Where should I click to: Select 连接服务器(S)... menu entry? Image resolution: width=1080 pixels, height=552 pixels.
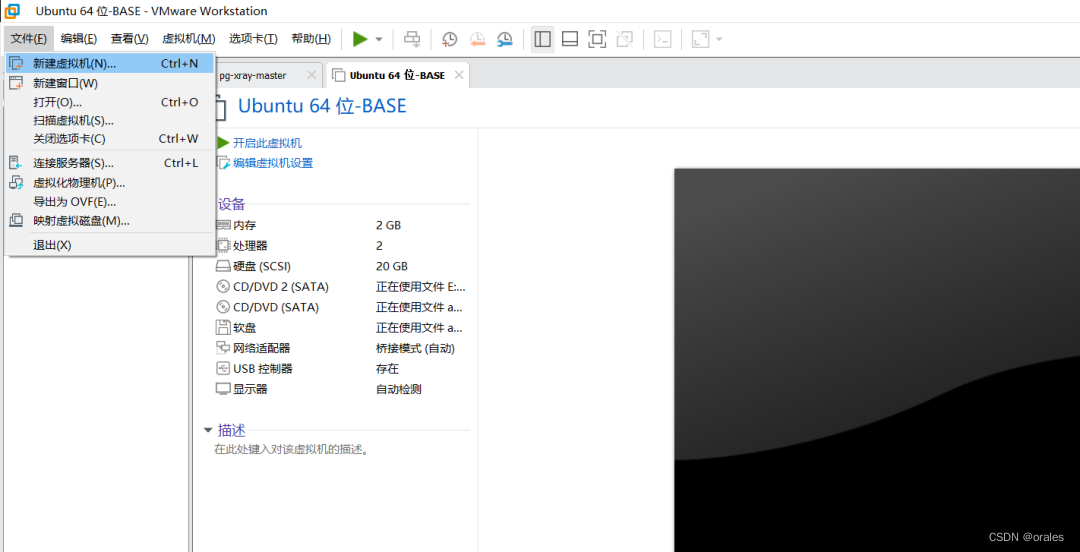pos(110,163)
